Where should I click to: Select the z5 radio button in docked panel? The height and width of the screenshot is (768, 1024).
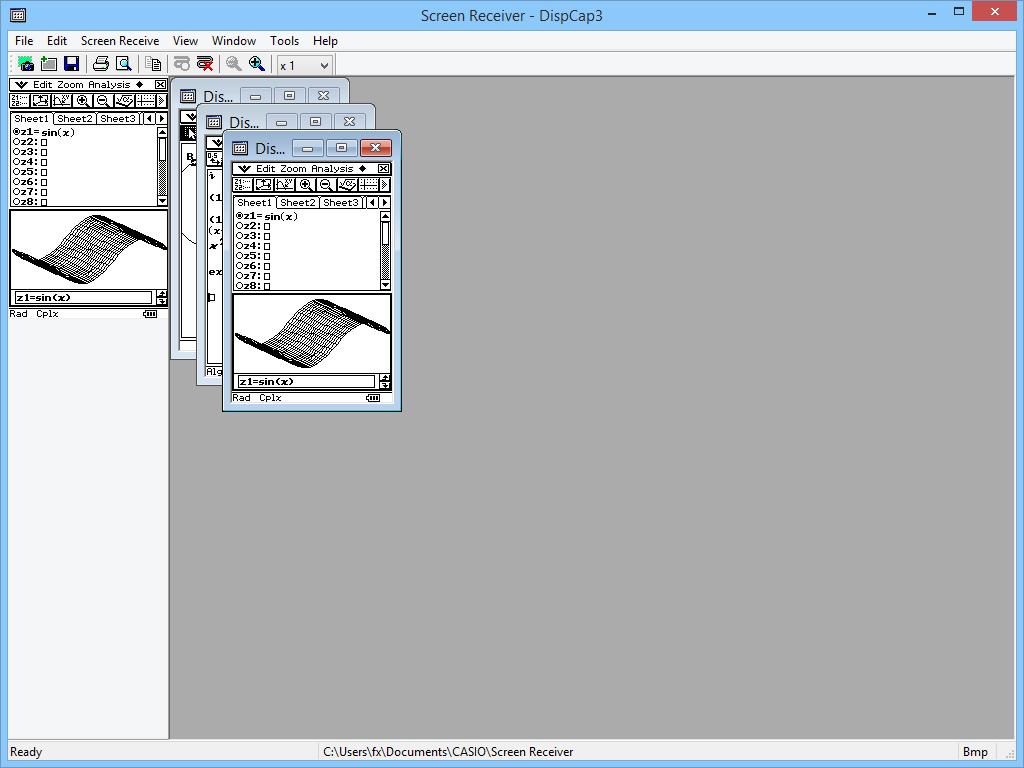click(x=16, y=172)
